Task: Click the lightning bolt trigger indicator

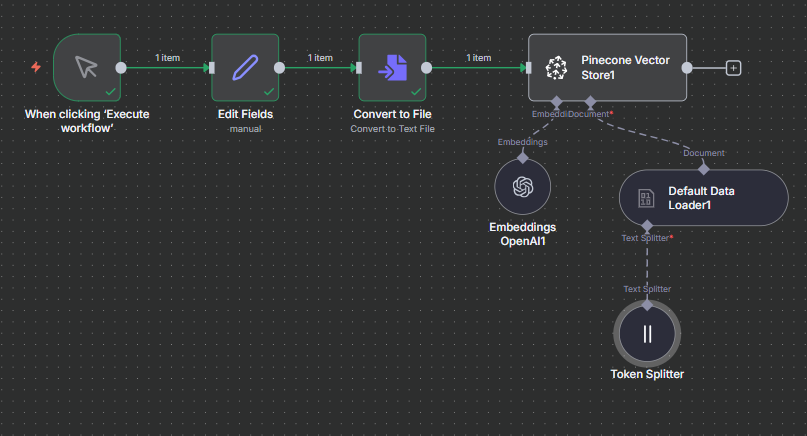Action: tap(37, 67)
